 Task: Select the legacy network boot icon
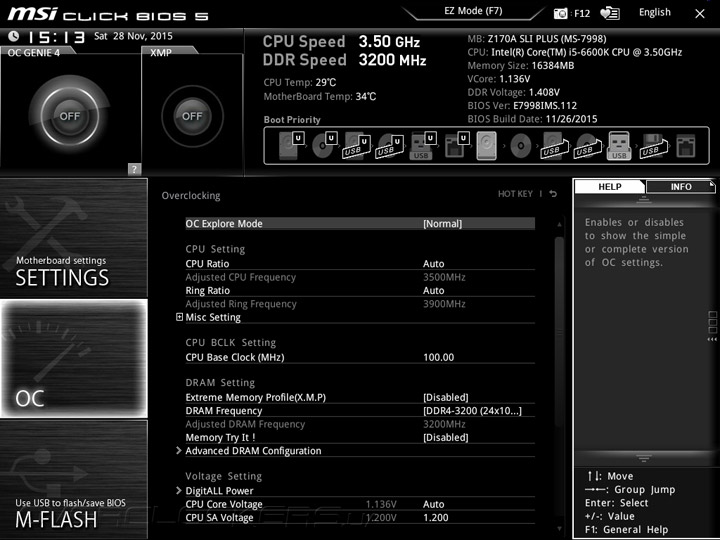coord(686,146)
